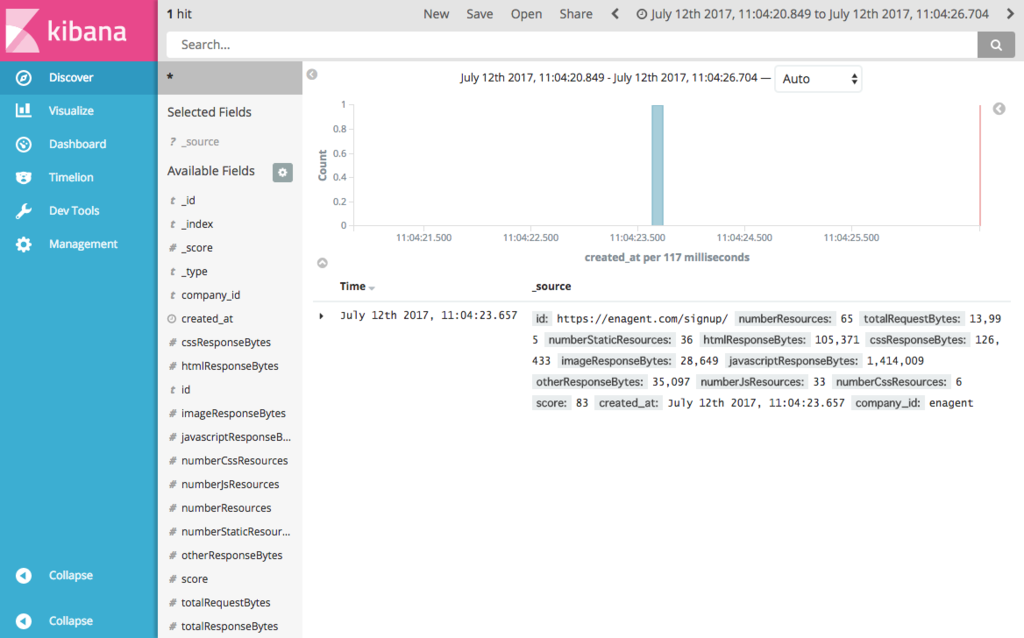The width and height of the screenshot is (1024, 638).
Task: Select the totalResponseBytes field
Action: [229, 626]
